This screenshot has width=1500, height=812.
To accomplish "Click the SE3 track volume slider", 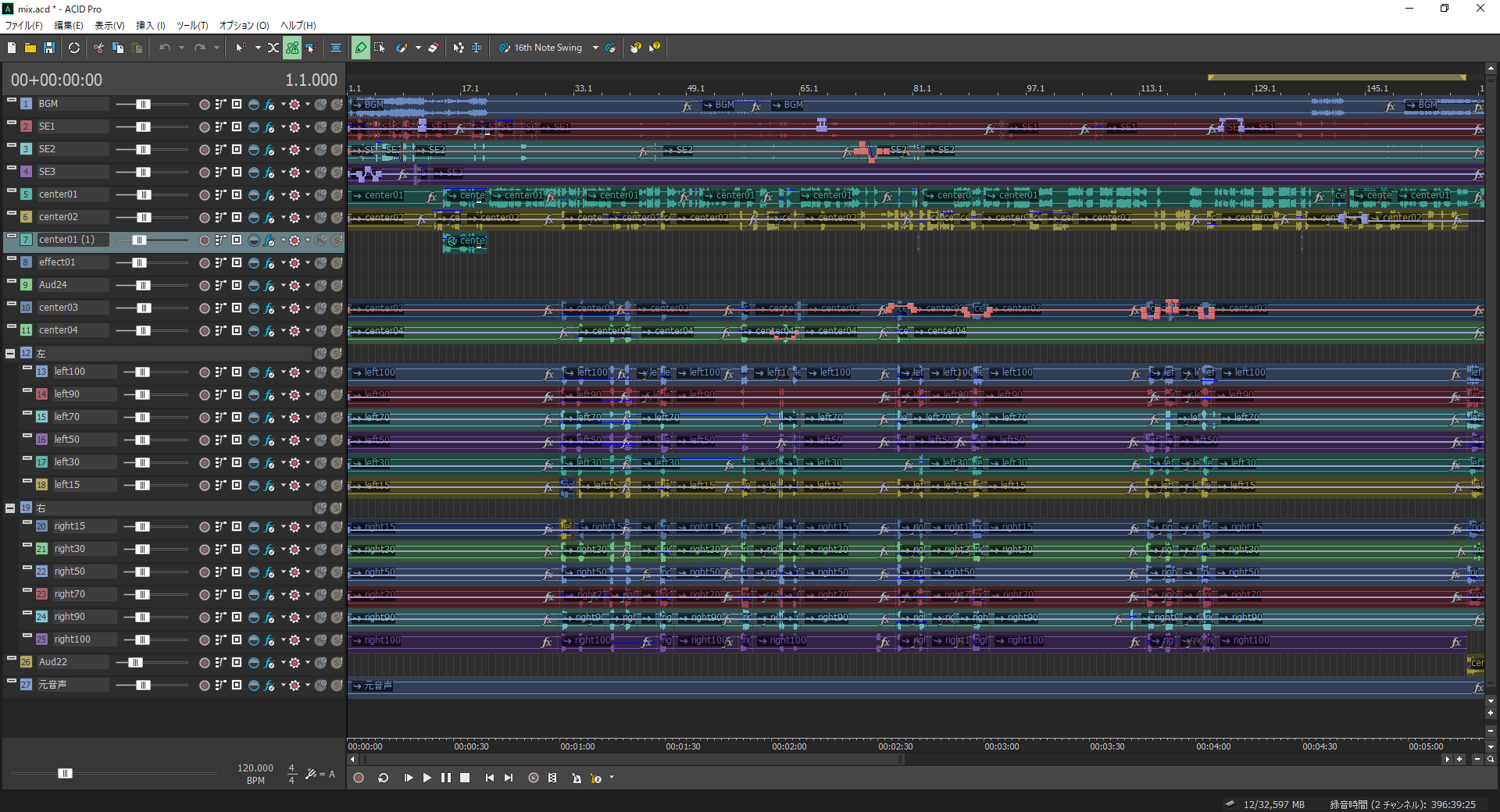I will [x=143, y=172].
